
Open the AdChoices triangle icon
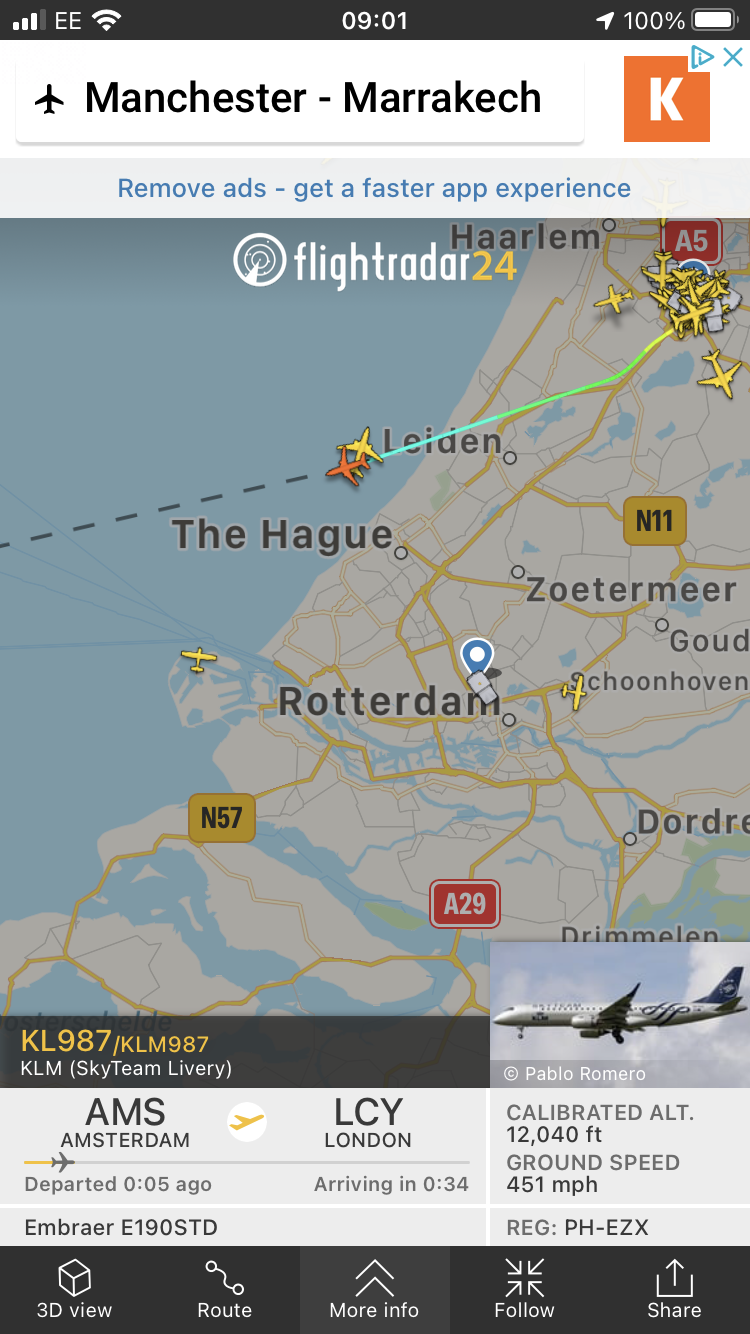pyautogui.click(x=703, y=57)
